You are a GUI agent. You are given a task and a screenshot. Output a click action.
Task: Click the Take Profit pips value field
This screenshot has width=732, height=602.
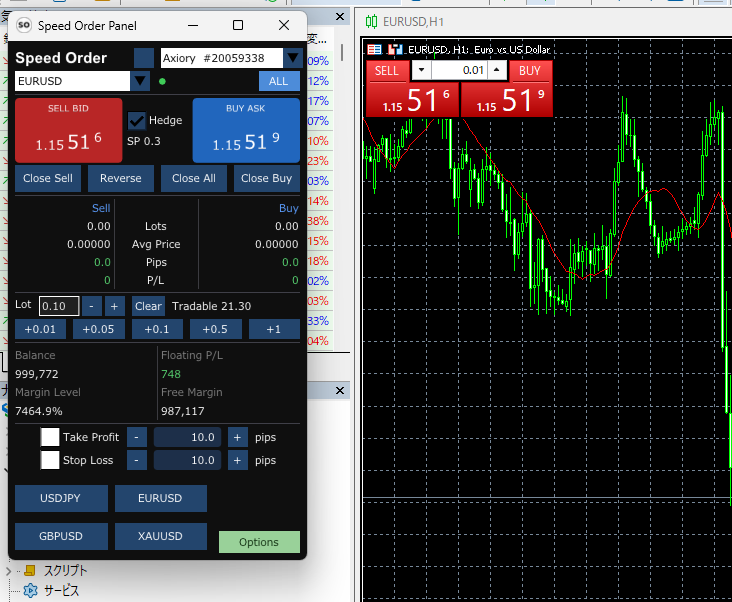click(x=187, y=437)
